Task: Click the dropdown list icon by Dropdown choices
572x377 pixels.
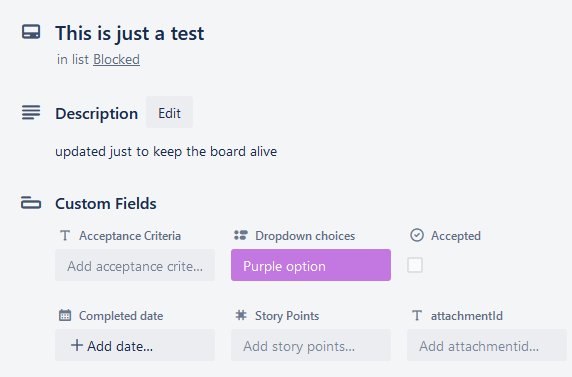Action: tap(241, 235)
